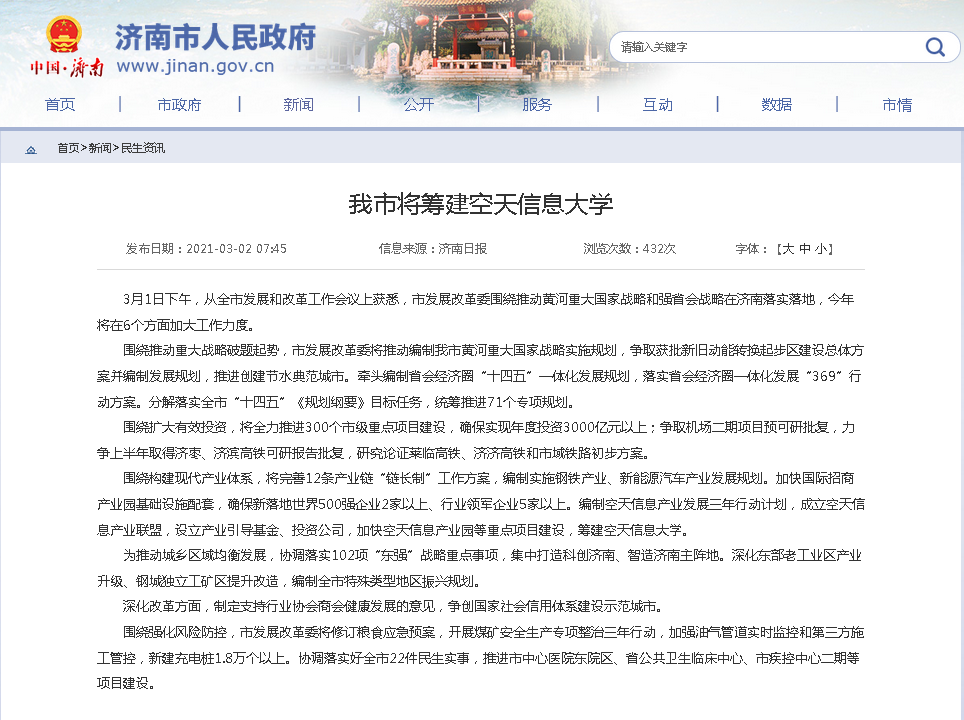
Task: Focus the 请输入关键字 search box
Action: [760, 47]
